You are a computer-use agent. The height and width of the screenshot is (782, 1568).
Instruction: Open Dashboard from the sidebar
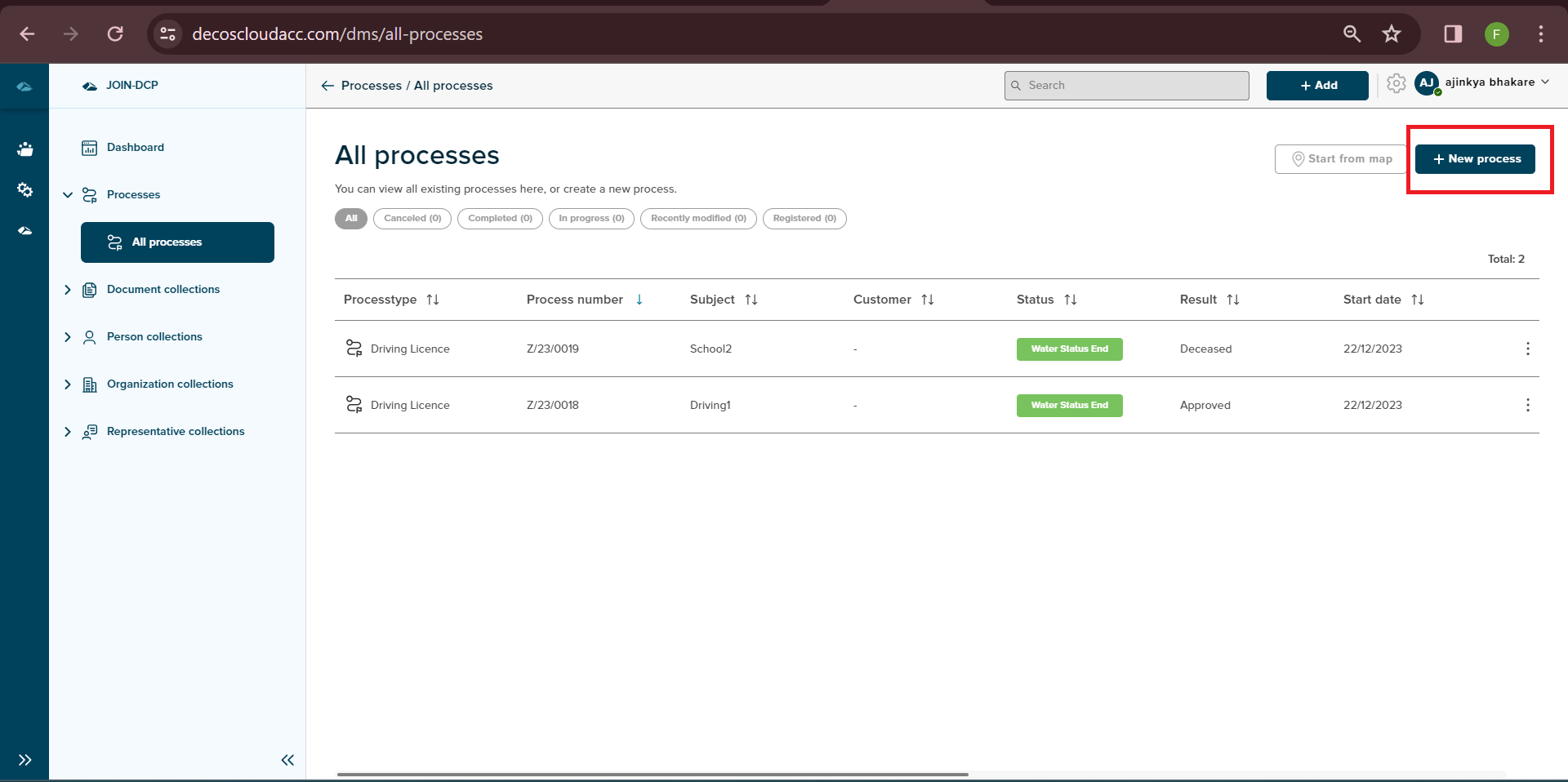pyautogui.click(x=135, y=148)
